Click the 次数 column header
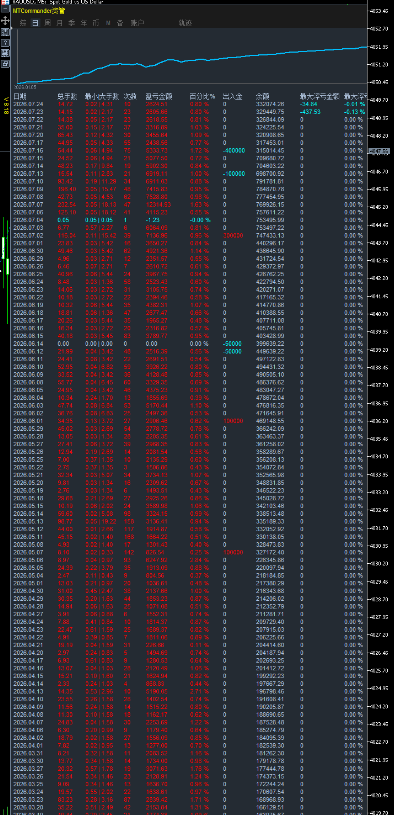The width and height of the screenshot is (394, 815). 130,97
